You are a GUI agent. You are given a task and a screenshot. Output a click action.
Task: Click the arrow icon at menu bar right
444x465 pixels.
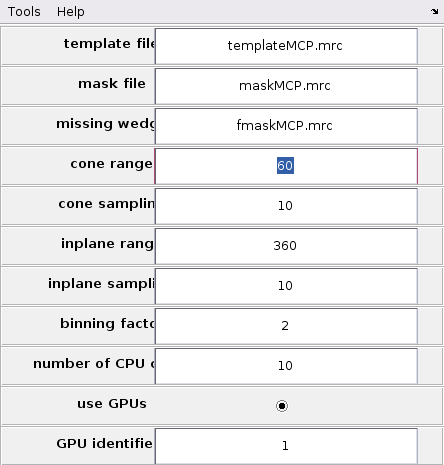coord(434,12)
